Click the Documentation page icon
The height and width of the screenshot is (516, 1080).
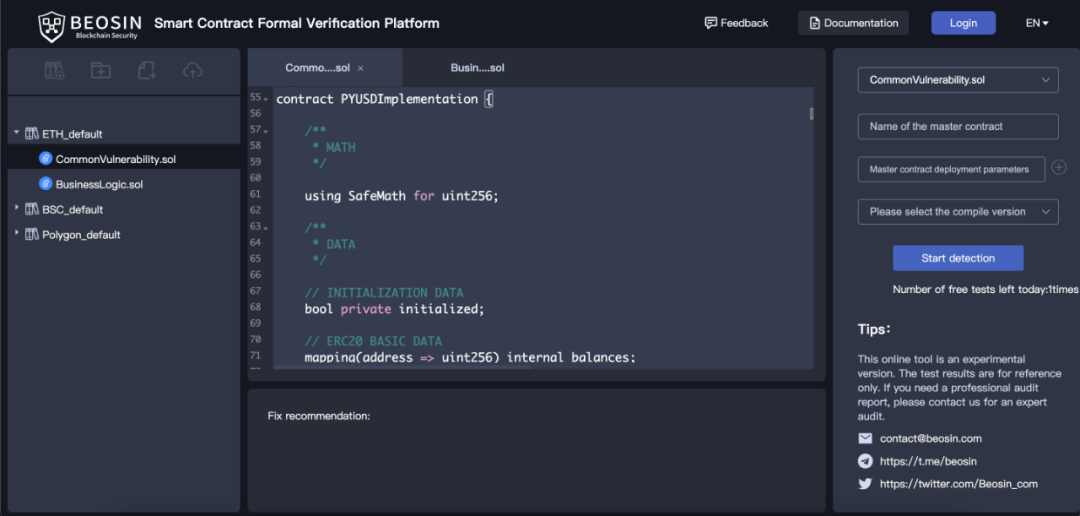[815, 23]
